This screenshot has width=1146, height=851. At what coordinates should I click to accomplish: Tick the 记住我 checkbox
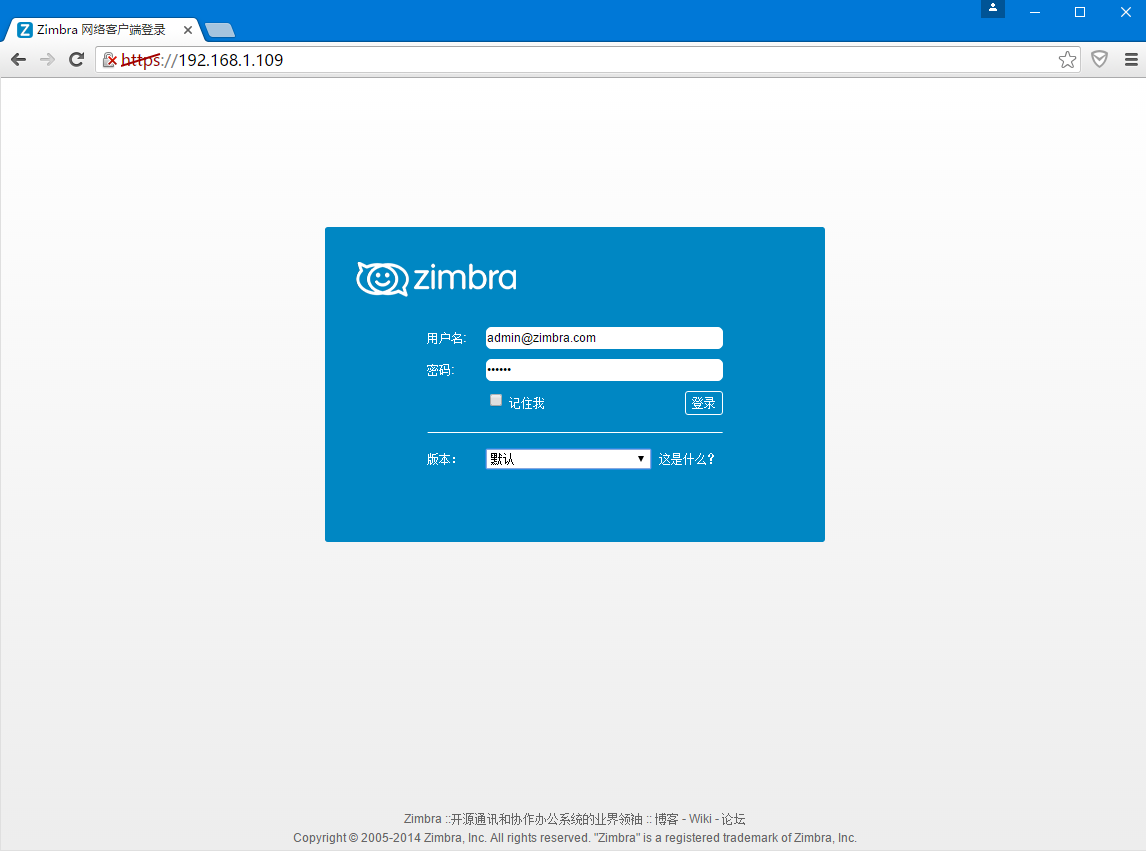[496, 400]
